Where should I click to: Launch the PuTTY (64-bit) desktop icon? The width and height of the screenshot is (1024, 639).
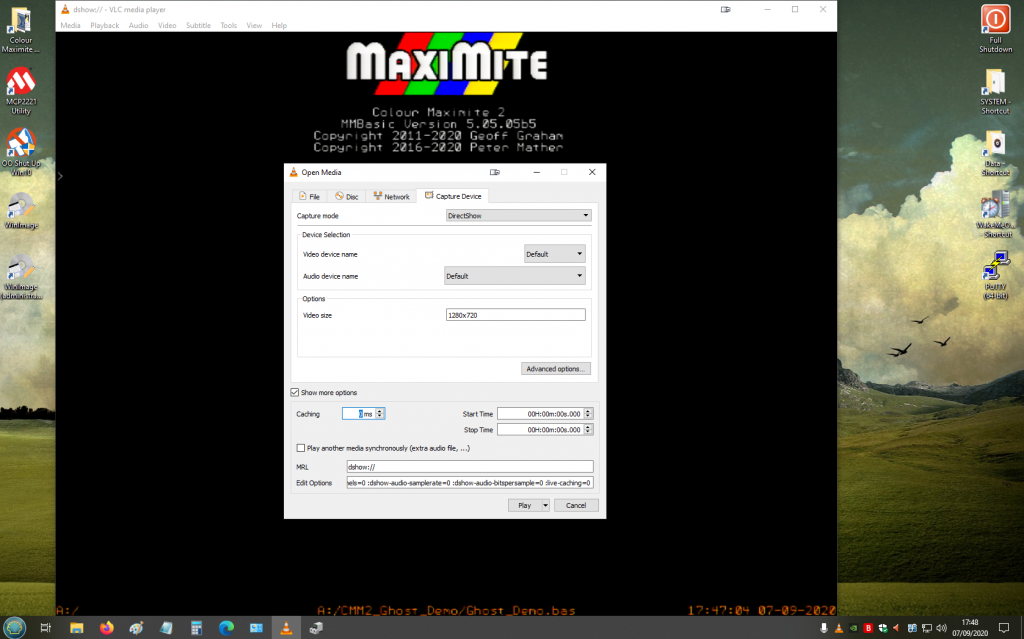click(995, 276)
